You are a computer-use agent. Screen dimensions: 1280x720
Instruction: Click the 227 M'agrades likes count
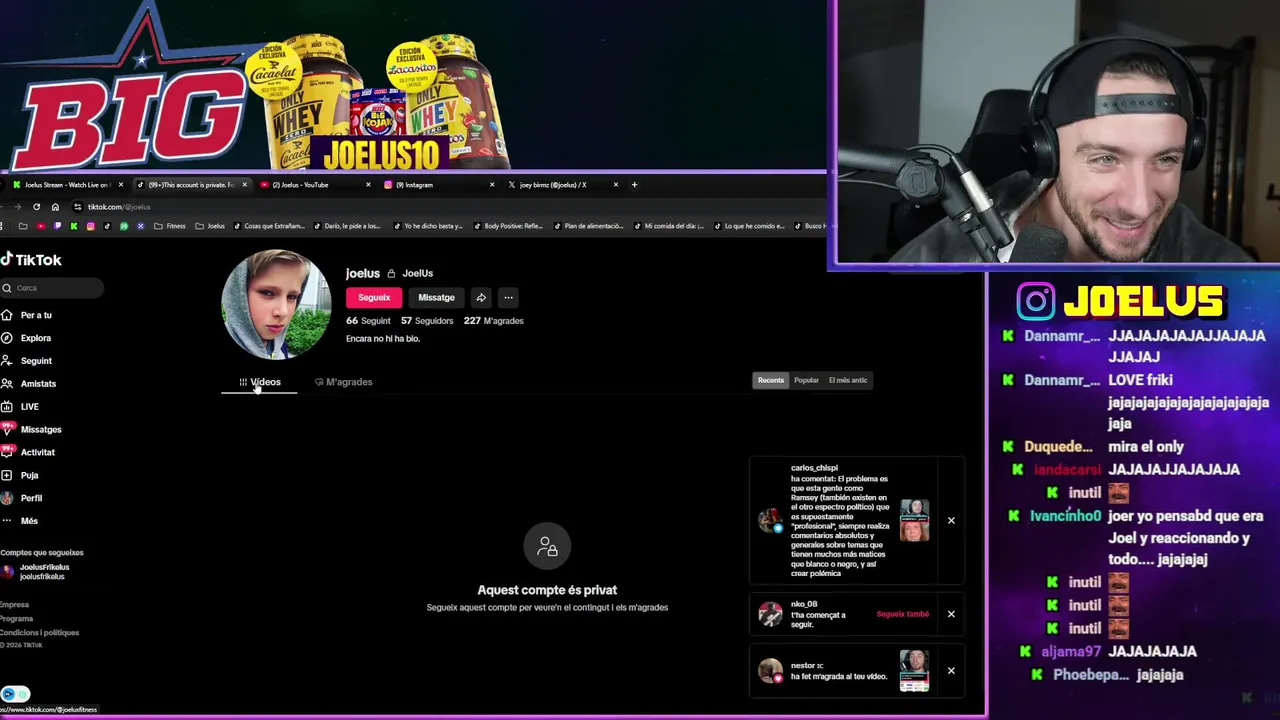coord(494,321)
